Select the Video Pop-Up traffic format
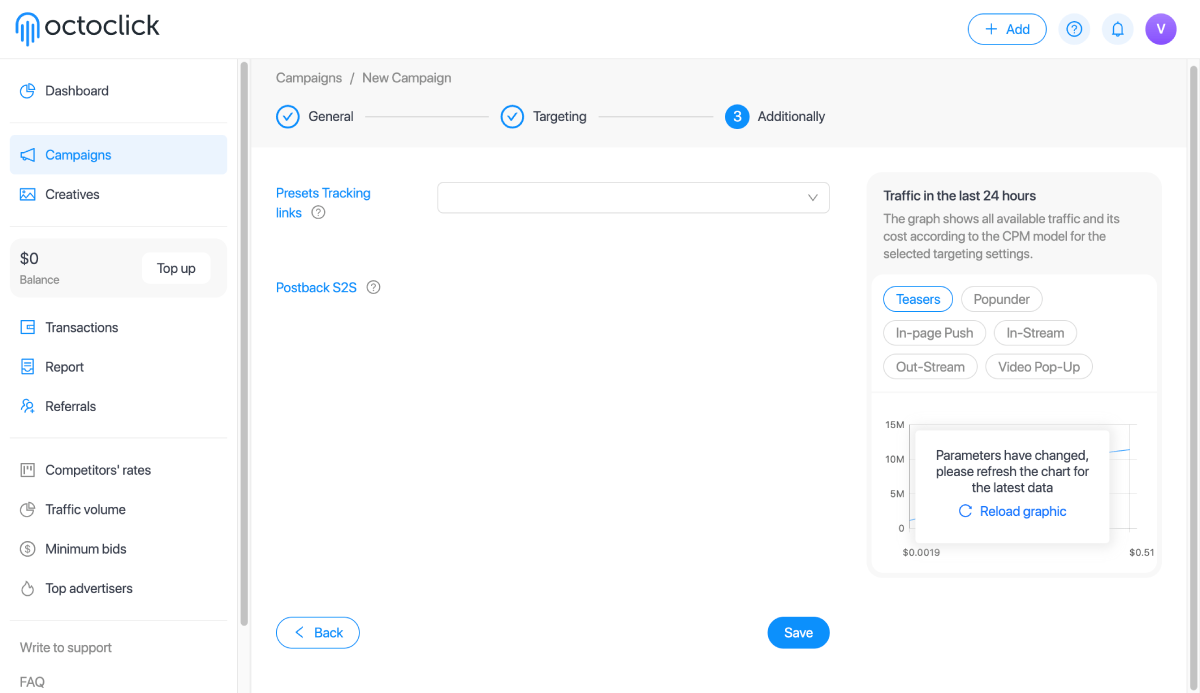The image size is (1200, 693). pos(1039,367)
